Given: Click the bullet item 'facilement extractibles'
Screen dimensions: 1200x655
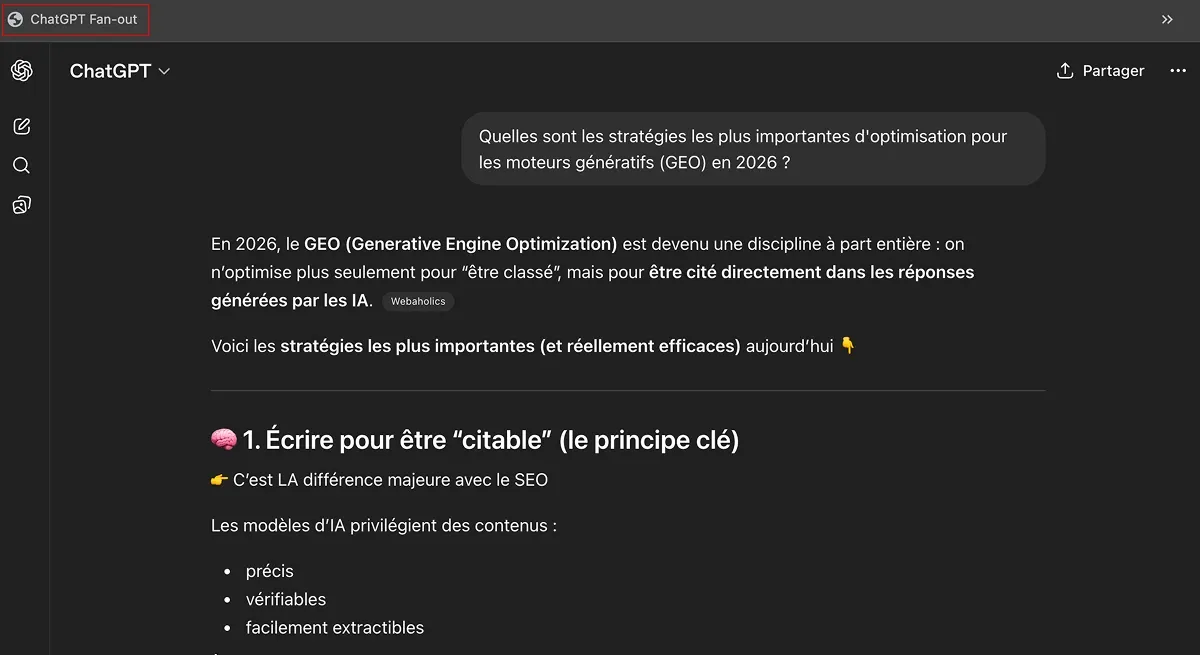Looking at the screenshot, I should click(335, 627).
